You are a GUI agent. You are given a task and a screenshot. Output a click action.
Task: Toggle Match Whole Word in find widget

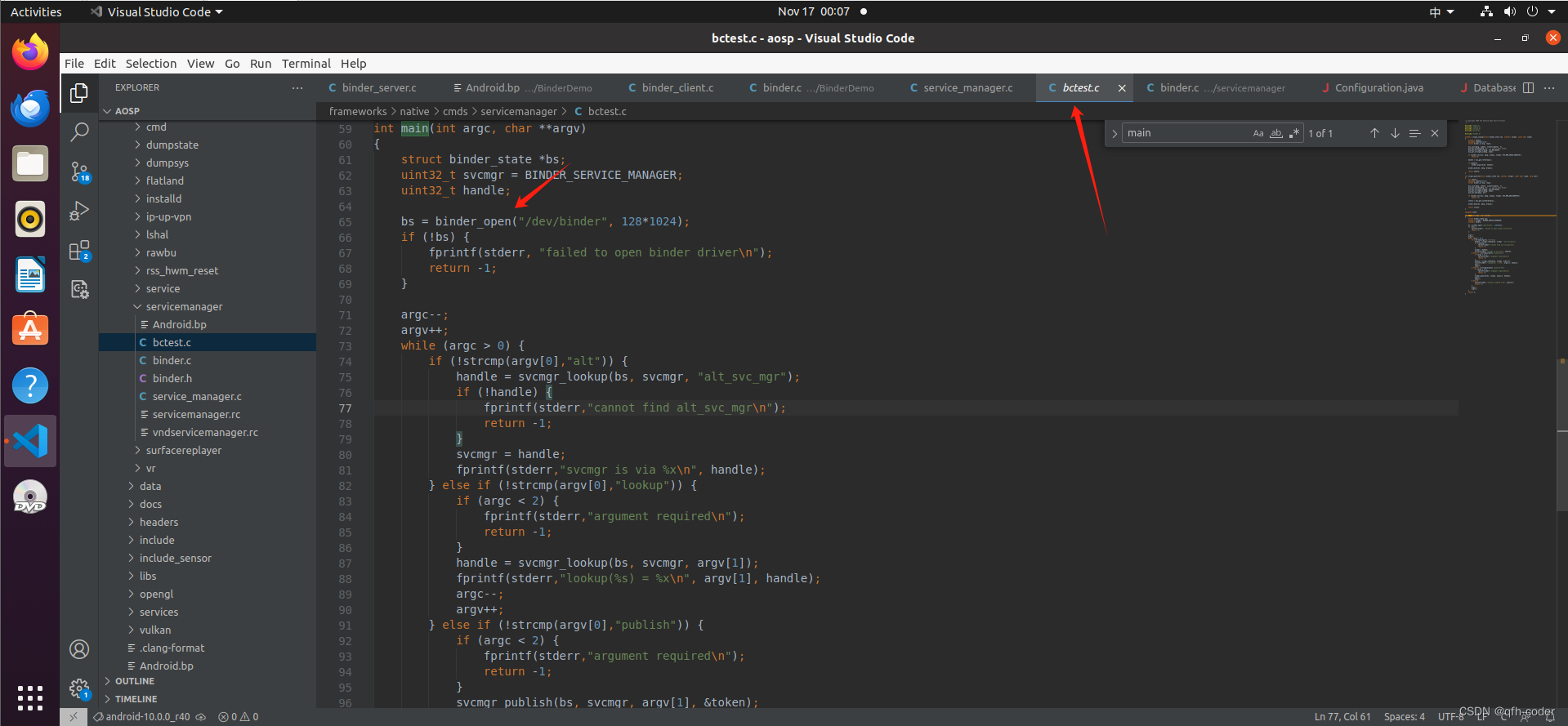pyautogui.click(x=1275, y=133)
